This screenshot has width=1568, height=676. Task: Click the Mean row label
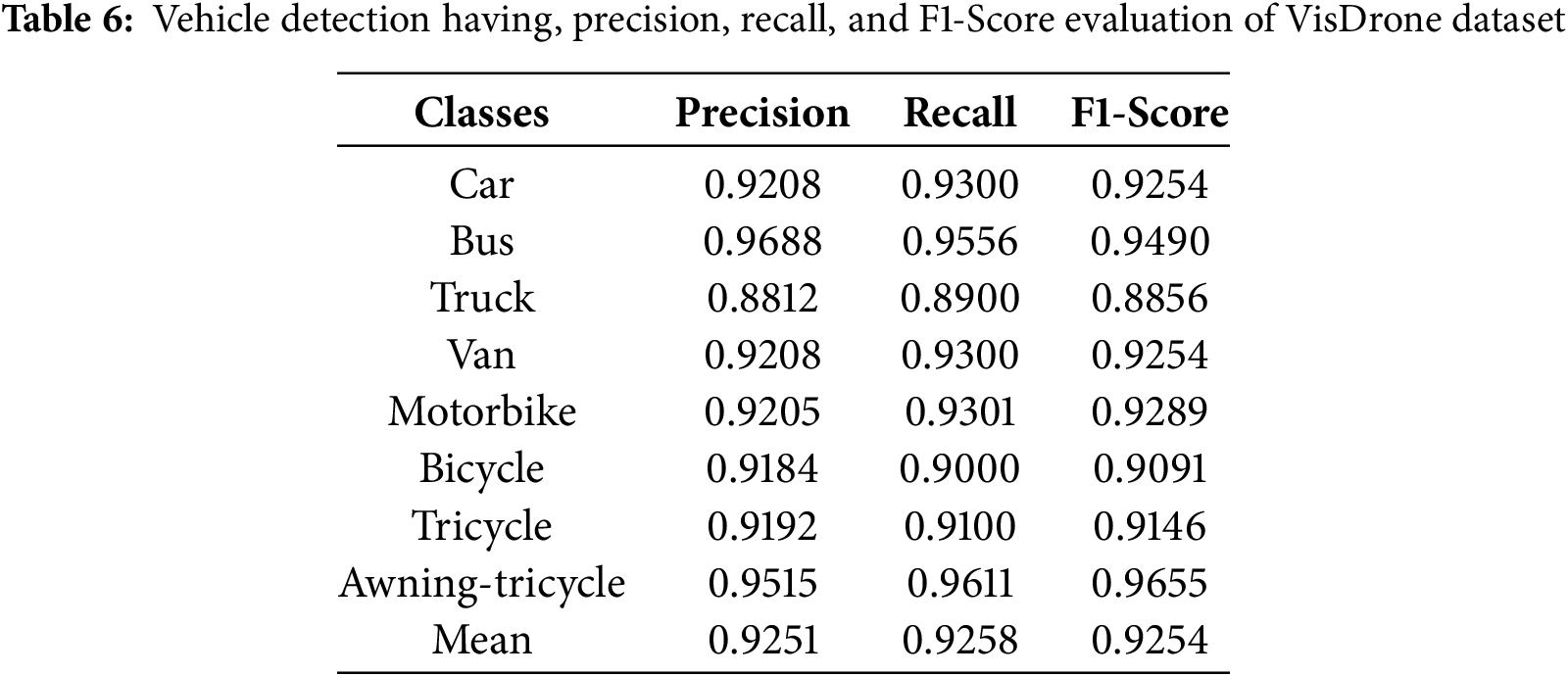pos(481,640)
